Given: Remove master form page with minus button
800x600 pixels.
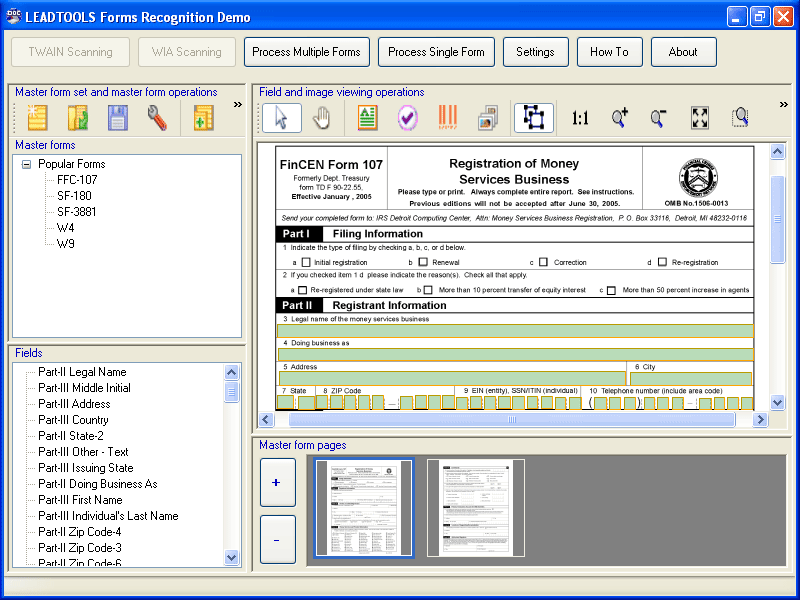Looking at the screenshot, I should click(278, 540).
